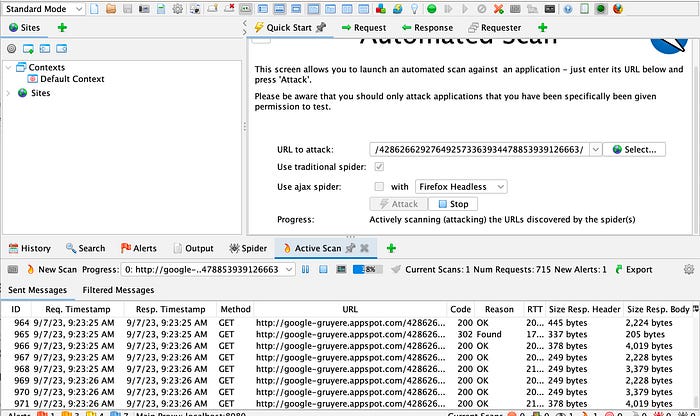The image size is (700, 416).
Task: Open the Firefox Headless browser dropdown
Action: (x=461, y=187)
